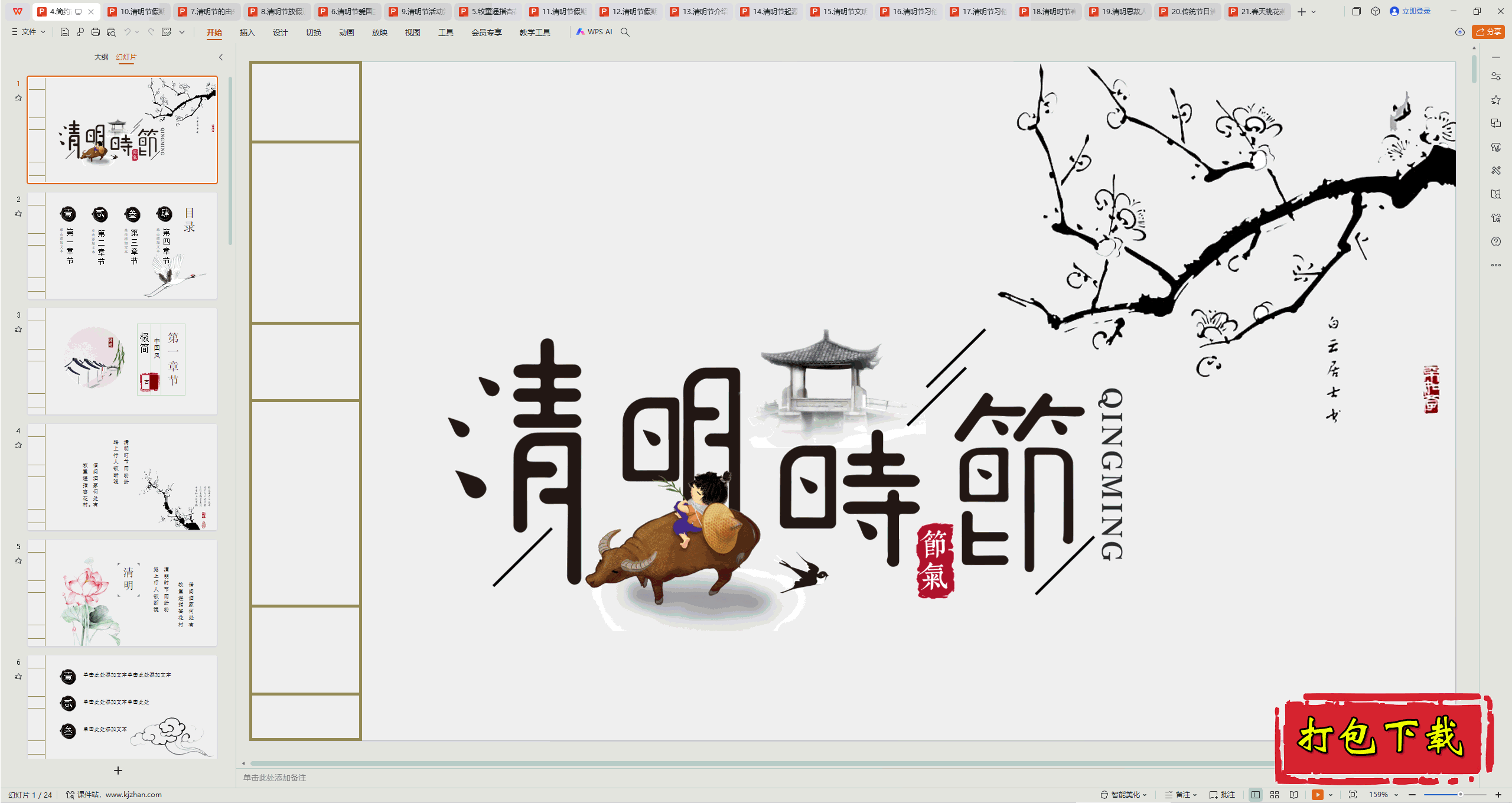
Task: Expand quick access toolbar customize arrow
Action: 182,32
